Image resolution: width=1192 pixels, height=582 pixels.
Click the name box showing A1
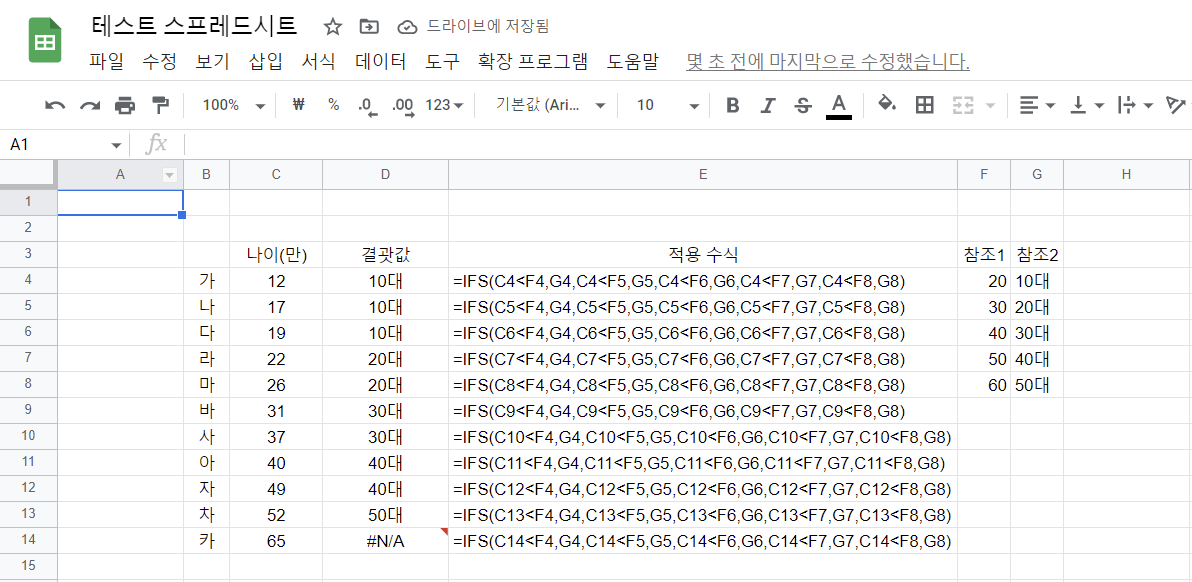point(57,144)
